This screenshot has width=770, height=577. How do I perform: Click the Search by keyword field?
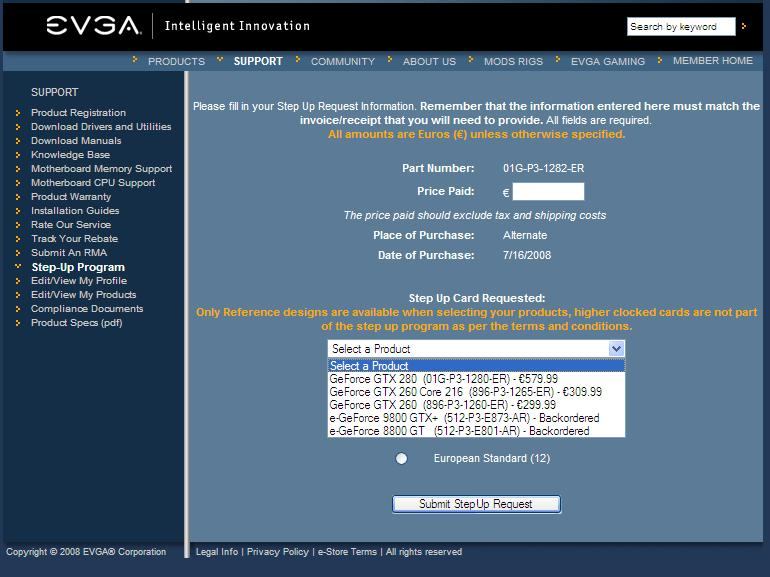point(681,27)
